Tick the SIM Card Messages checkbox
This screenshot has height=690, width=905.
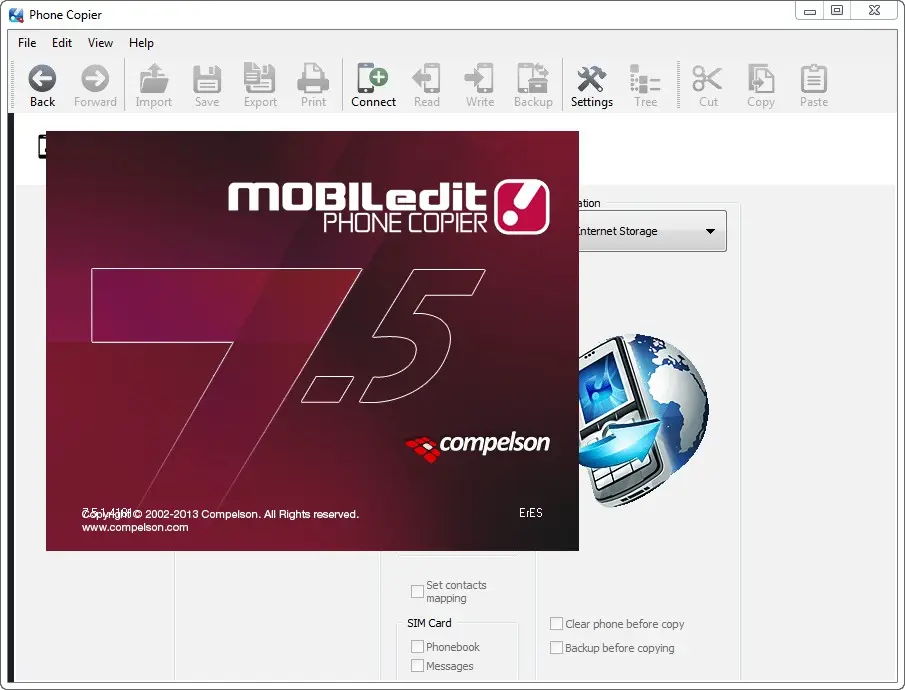[417, 666]
